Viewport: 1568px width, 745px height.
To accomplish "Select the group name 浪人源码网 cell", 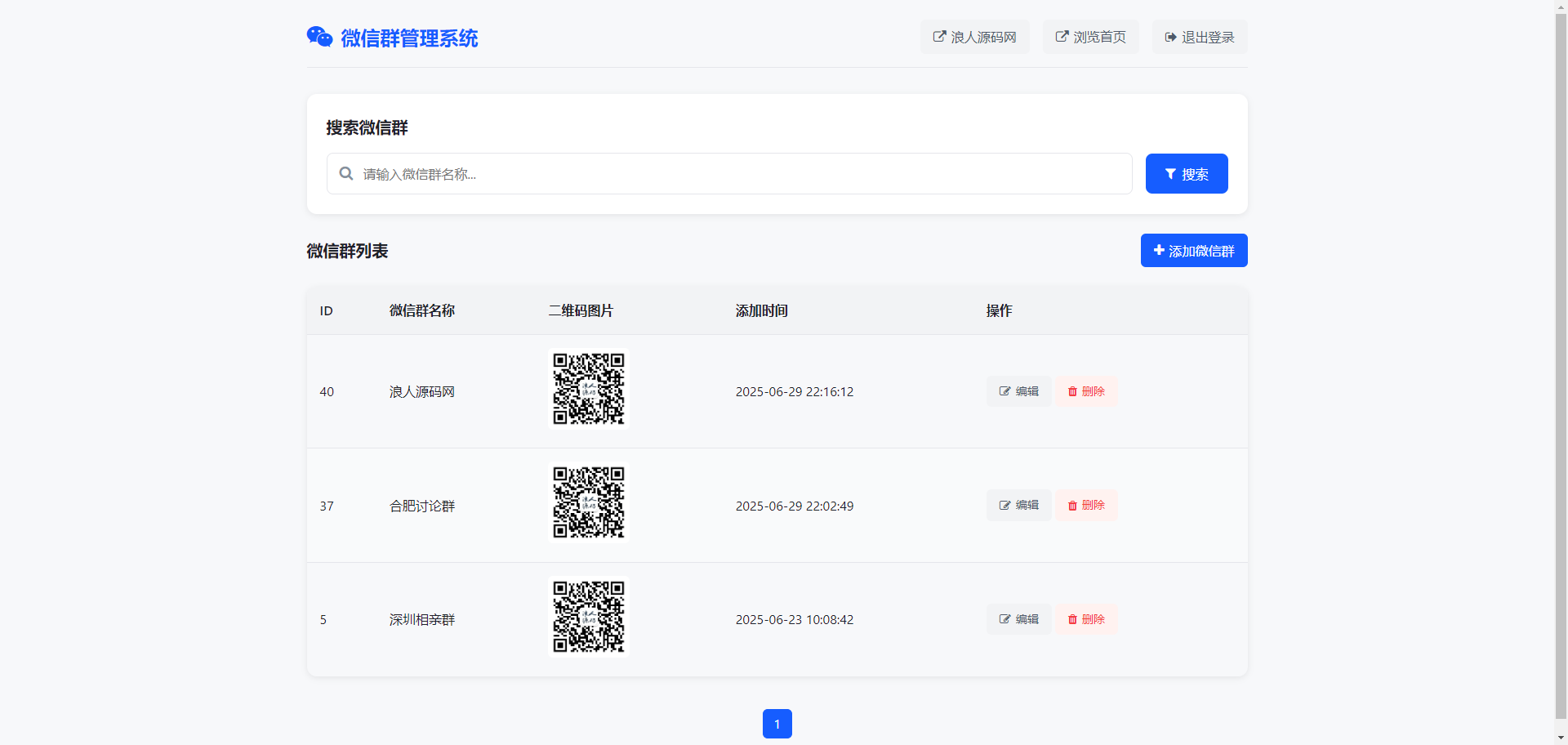I will pos(422,392).
